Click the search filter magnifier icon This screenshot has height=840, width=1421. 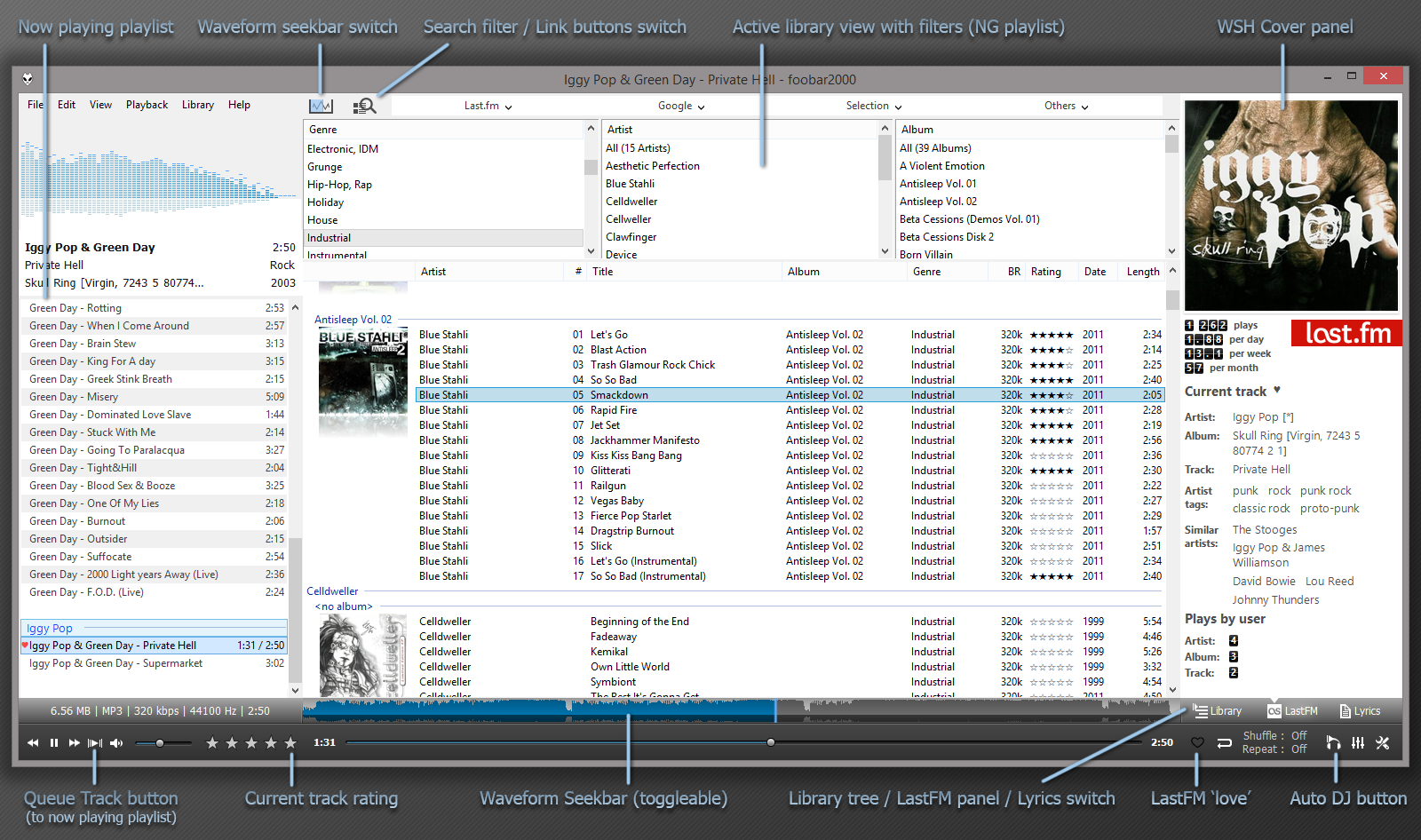pos(364,106)
